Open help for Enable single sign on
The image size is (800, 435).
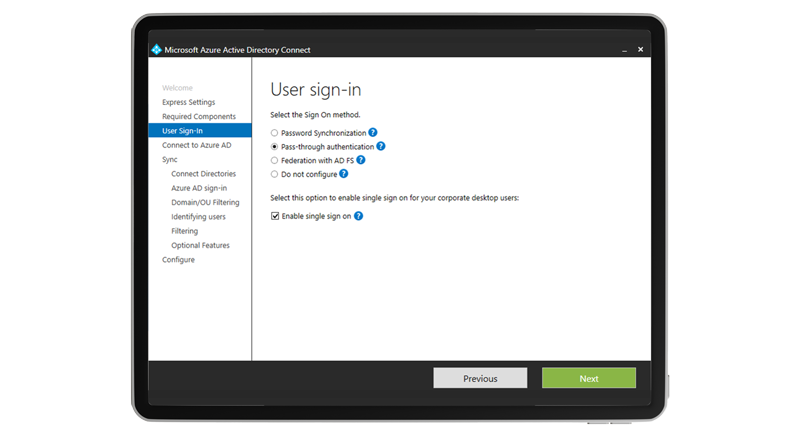(359, 216)
